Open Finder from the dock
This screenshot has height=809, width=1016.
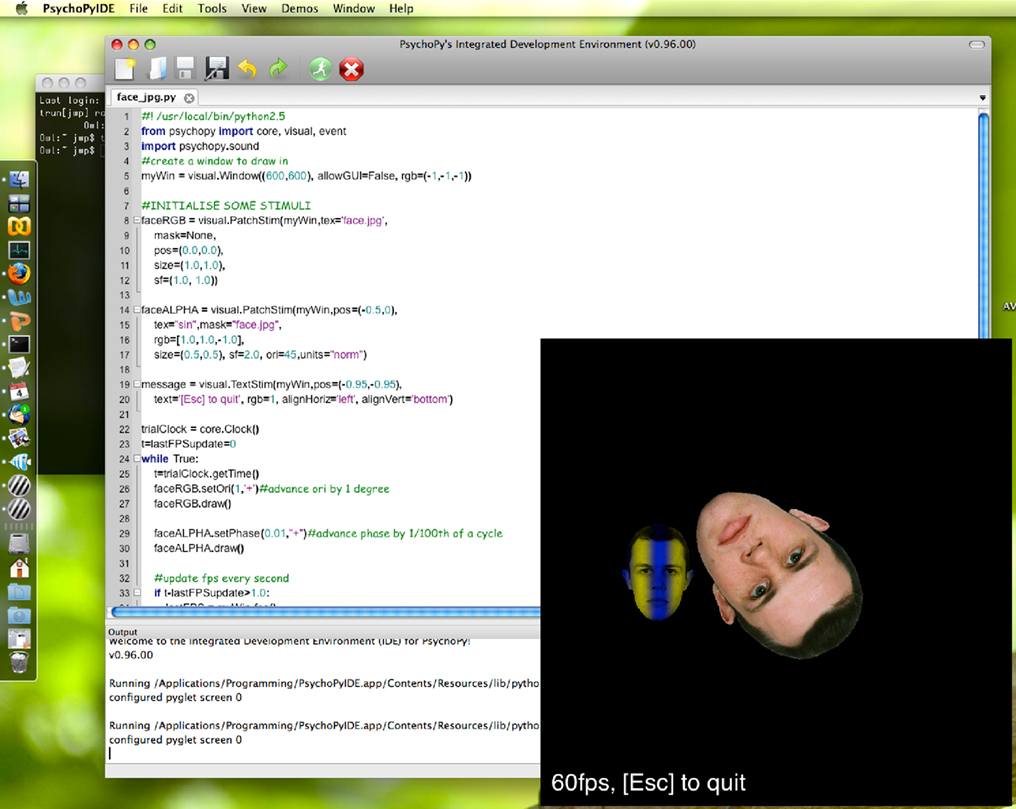click(x=19, y=179)
